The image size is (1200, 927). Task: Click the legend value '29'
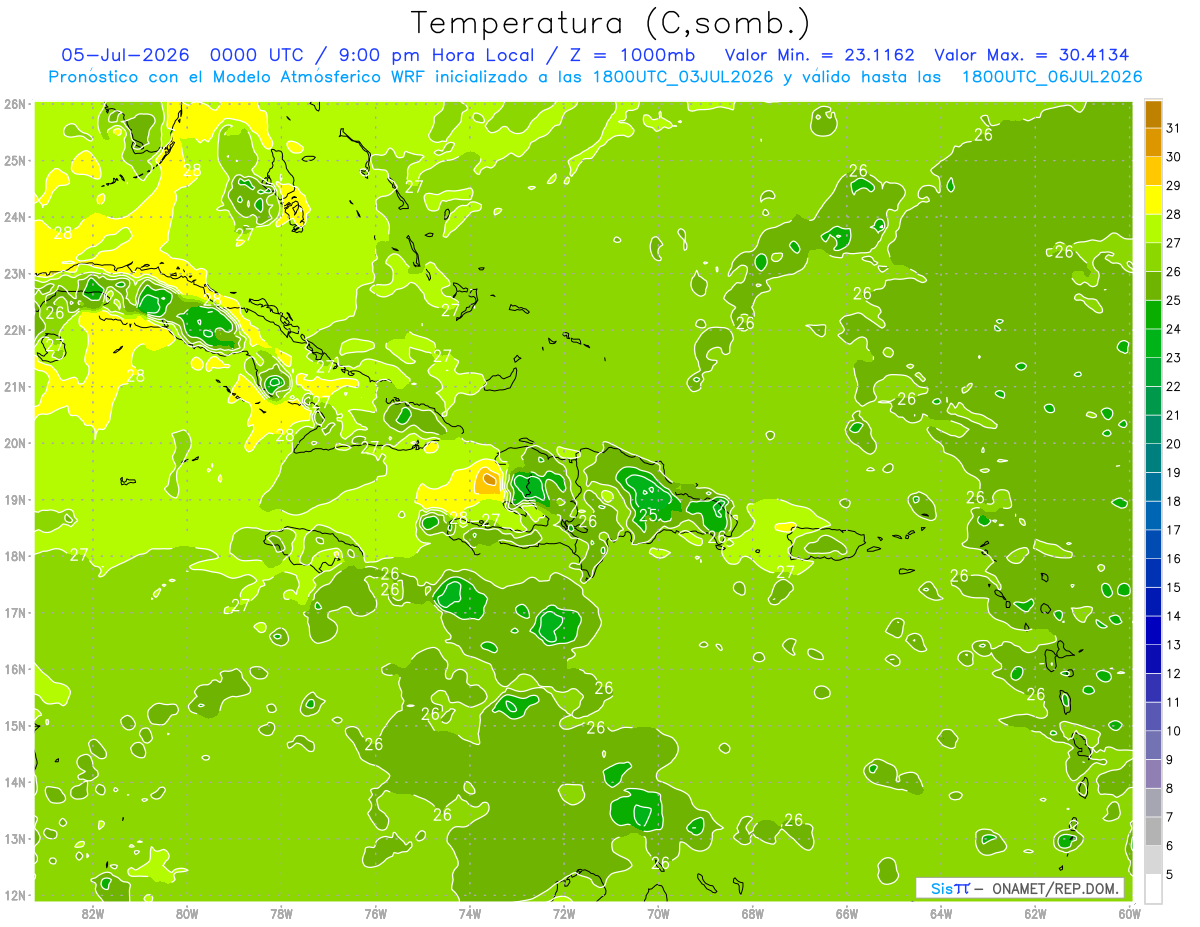[1174, 186]
